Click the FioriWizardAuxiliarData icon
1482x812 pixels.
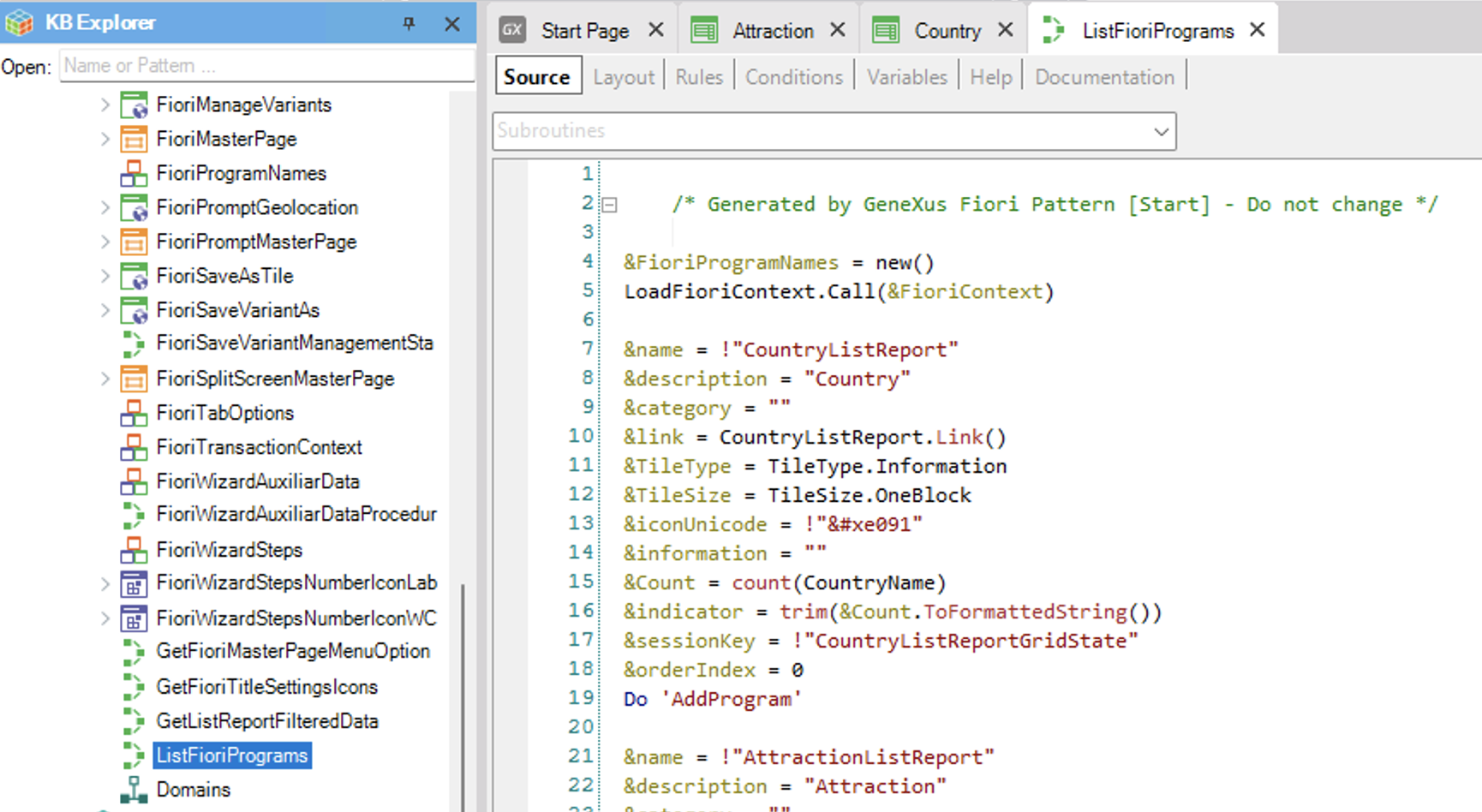pos(134,481)
